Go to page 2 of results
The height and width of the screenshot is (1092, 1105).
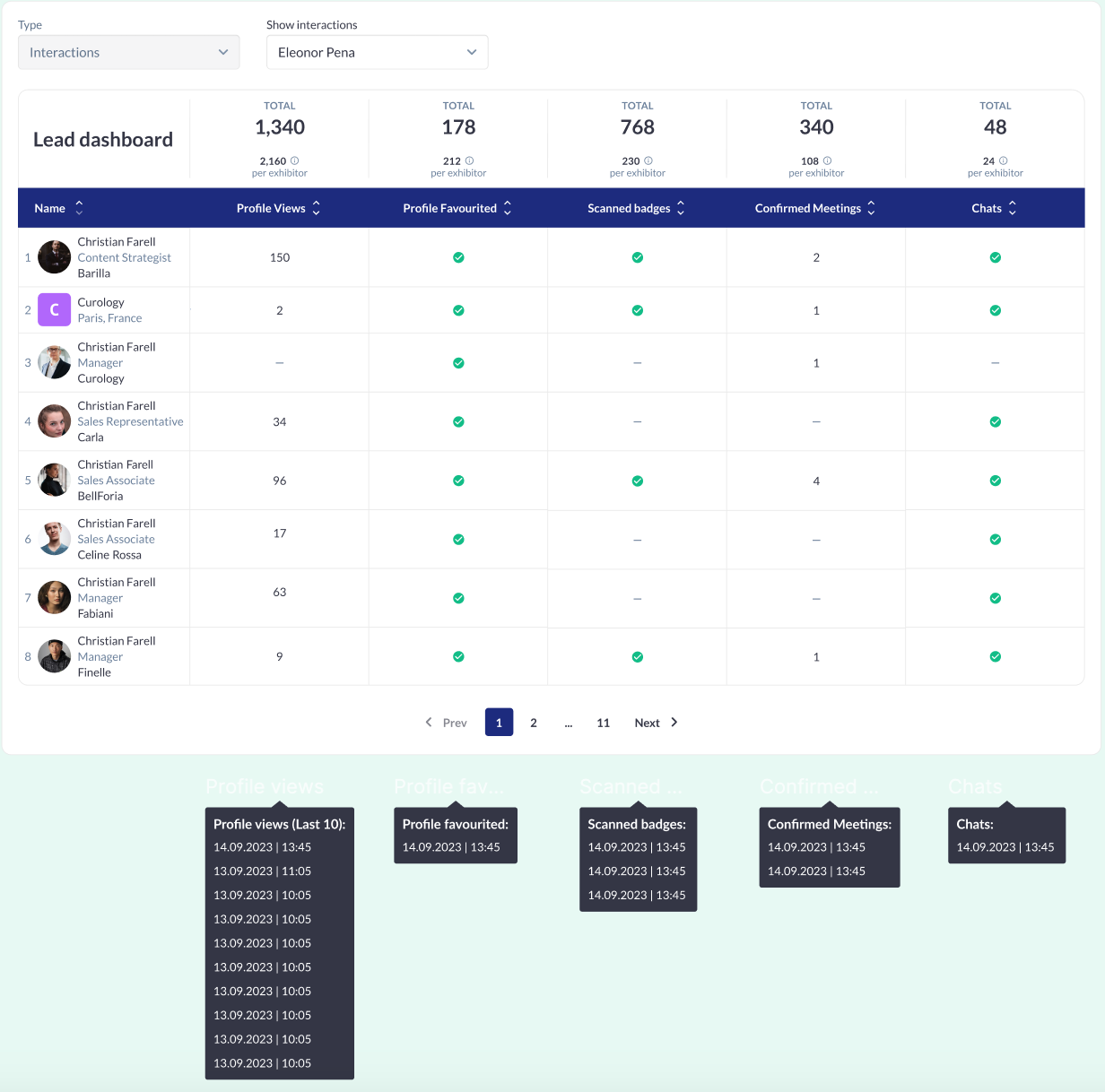click(x=534, y=723)
